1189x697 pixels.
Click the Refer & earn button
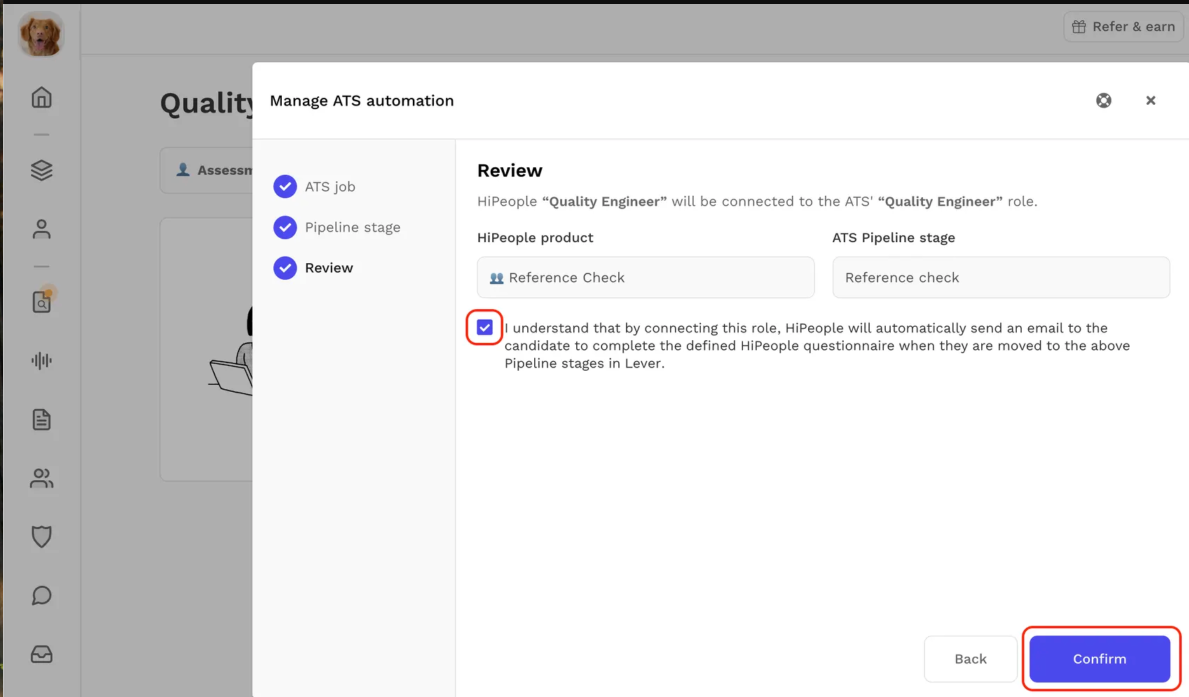1123,27
